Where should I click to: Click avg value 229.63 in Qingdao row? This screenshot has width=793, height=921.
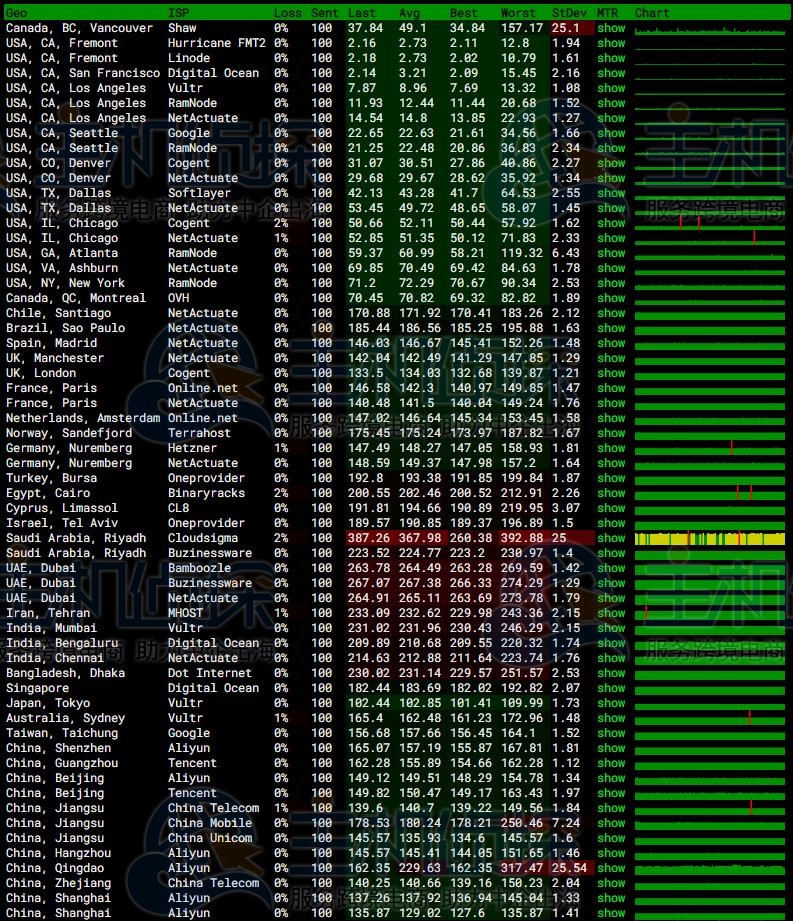tap(420, 868)
